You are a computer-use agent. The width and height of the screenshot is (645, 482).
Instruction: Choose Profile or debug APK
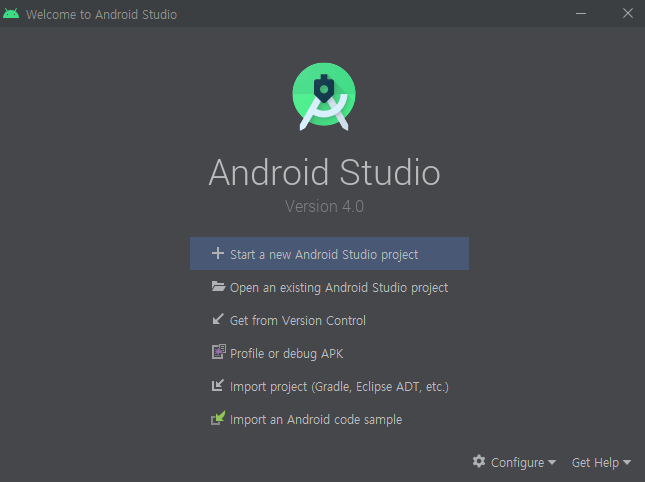point(329,353)
